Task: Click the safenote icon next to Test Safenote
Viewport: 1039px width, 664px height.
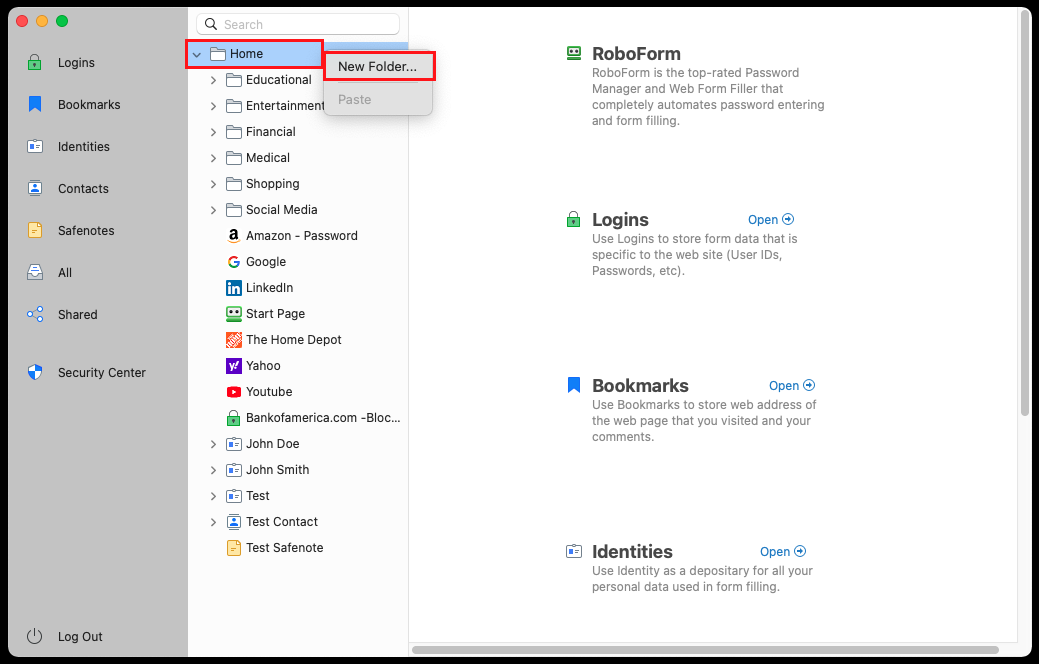Action: tap(233, 547)
